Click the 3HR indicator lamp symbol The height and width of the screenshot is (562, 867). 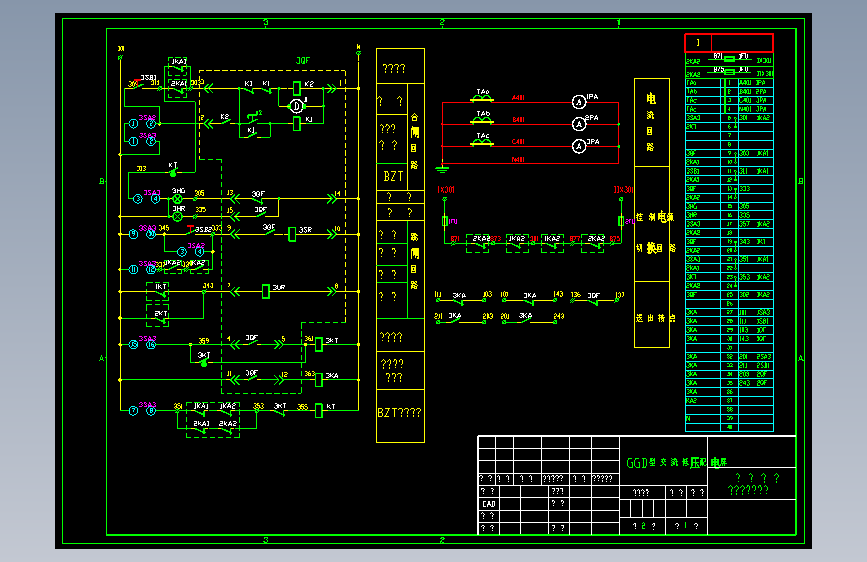coord(177,216)
